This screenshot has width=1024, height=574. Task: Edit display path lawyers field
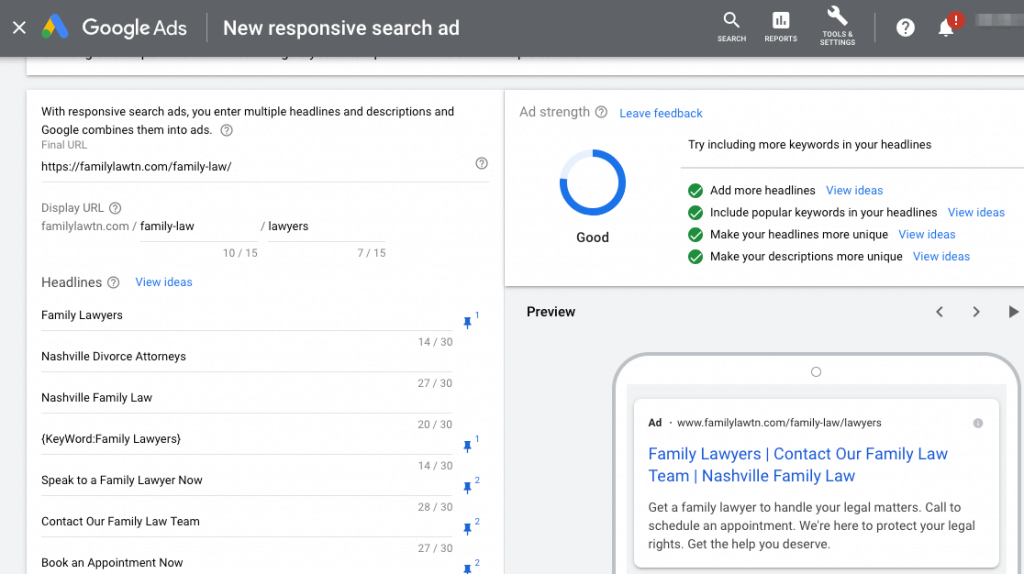pyautogui.click(x=327, y=227)
